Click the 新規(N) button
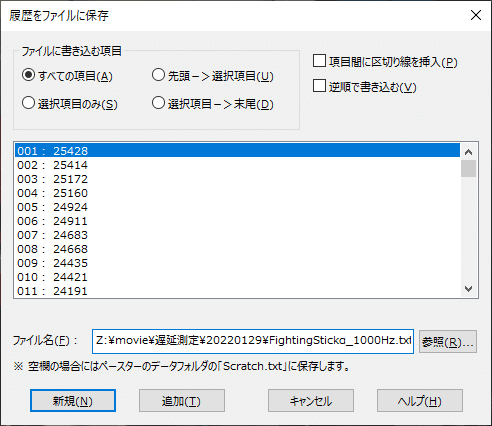The width and height of the screenshot is (492, 426). [73, 401]
